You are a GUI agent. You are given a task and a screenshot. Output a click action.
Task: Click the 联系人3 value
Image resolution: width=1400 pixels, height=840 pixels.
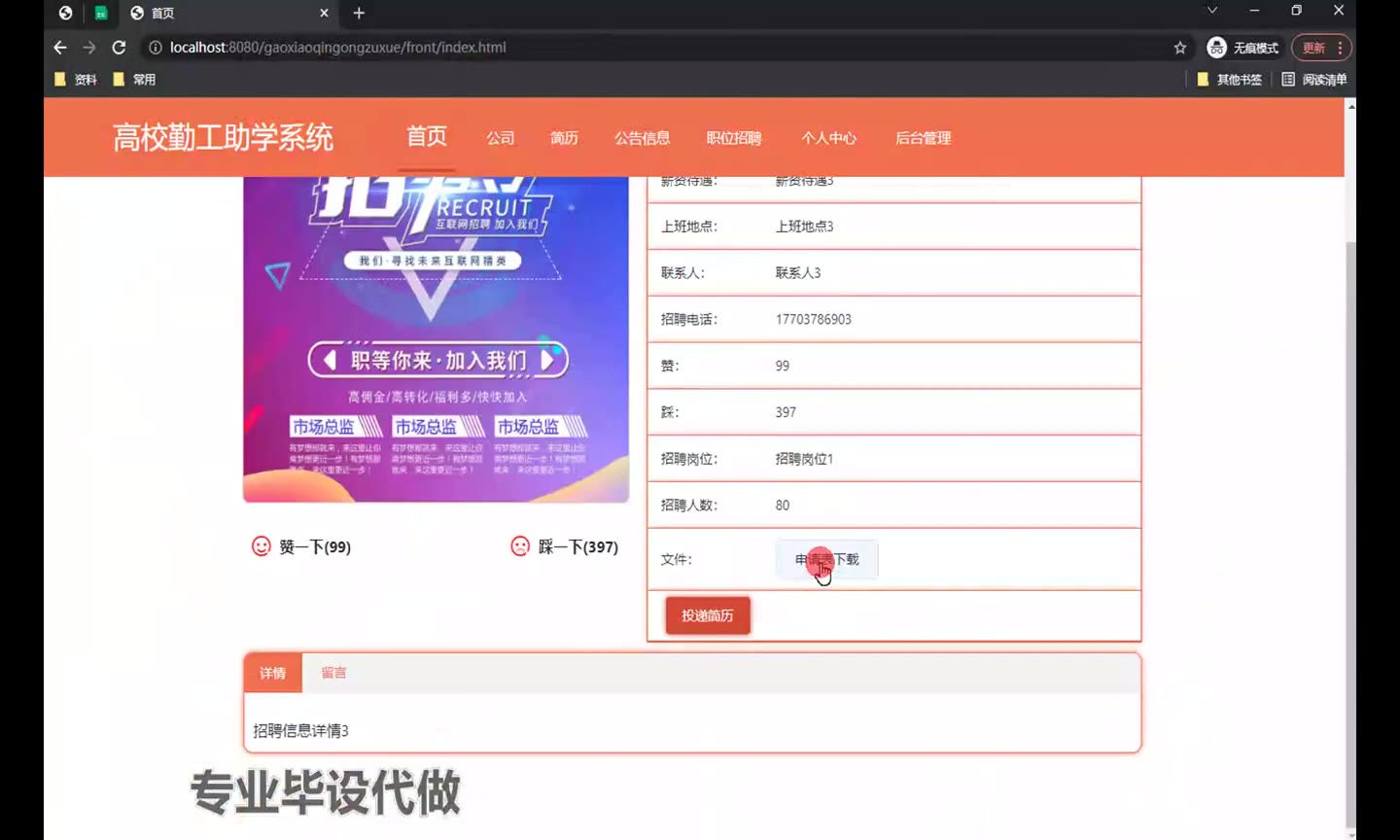click(x=798, y=273)
